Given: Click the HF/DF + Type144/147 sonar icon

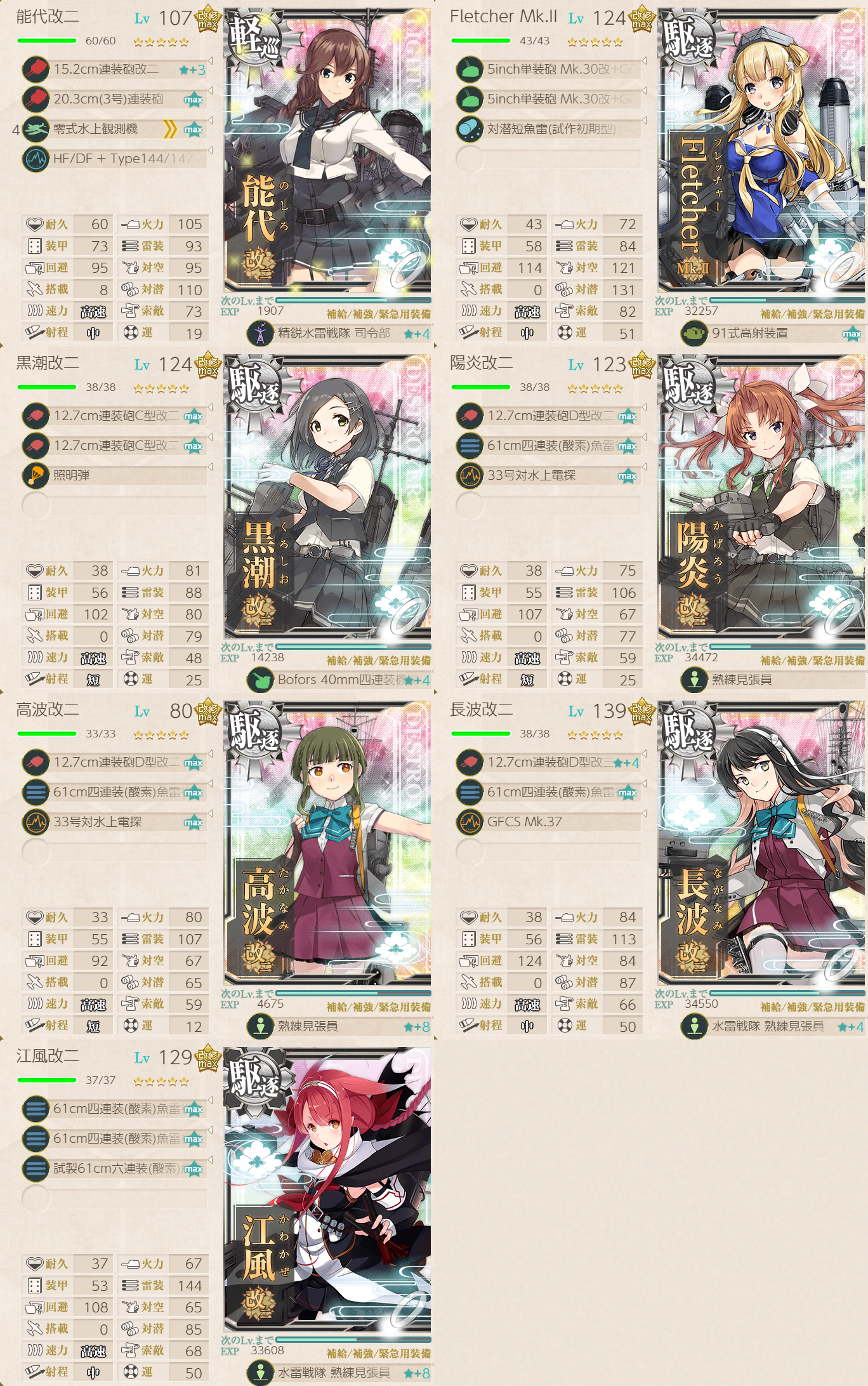Looking at the screenshot, I should pyautogui.click(x=36, y=159).
